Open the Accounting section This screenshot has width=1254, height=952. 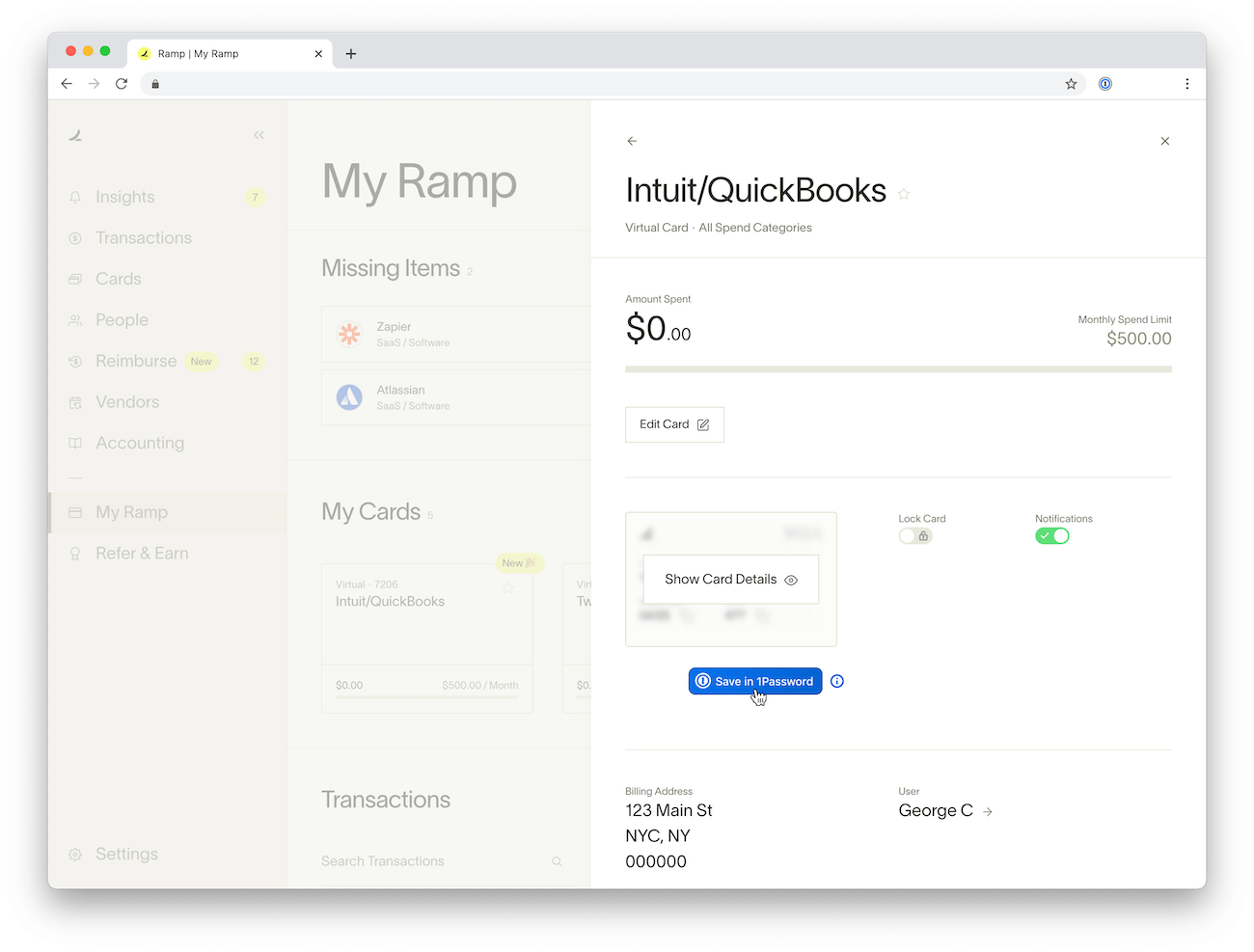pyautogui.click(x=140, y=443)
